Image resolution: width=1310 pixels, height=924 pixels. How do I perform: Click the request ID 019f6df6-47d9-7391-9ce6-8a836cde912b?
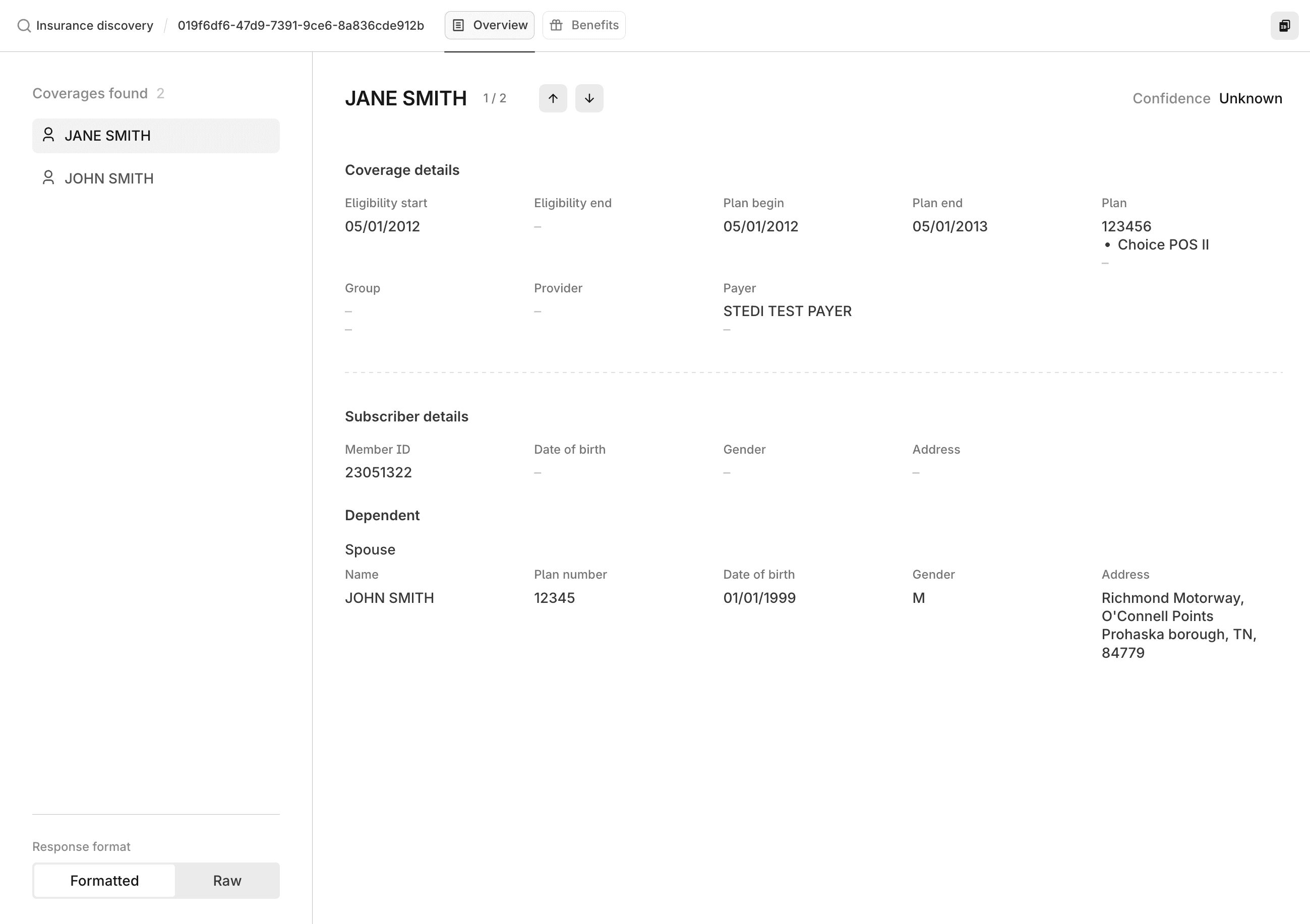(301, 26)
